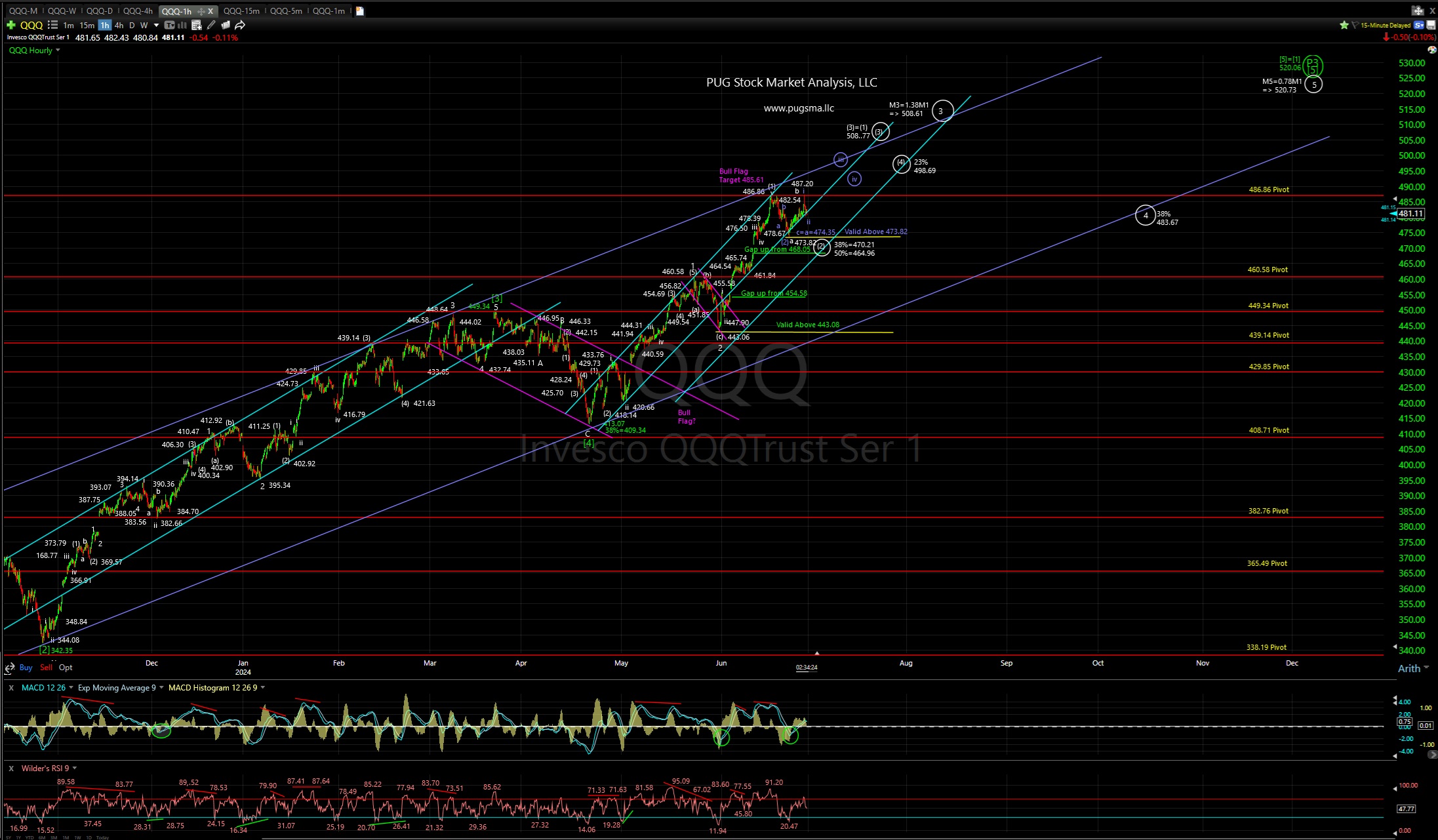Select the active 1h timeframe button

pos(105,25)
